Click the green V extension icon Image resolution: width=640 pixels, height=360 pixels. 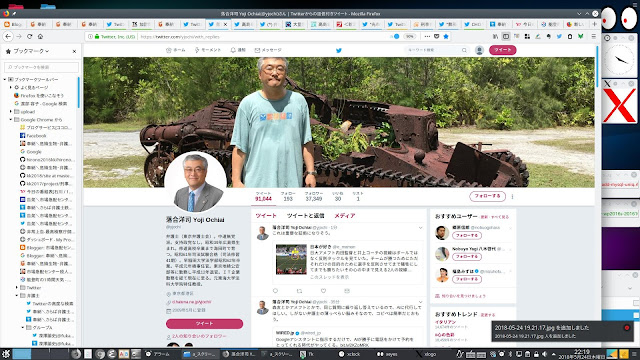point(580,36)
